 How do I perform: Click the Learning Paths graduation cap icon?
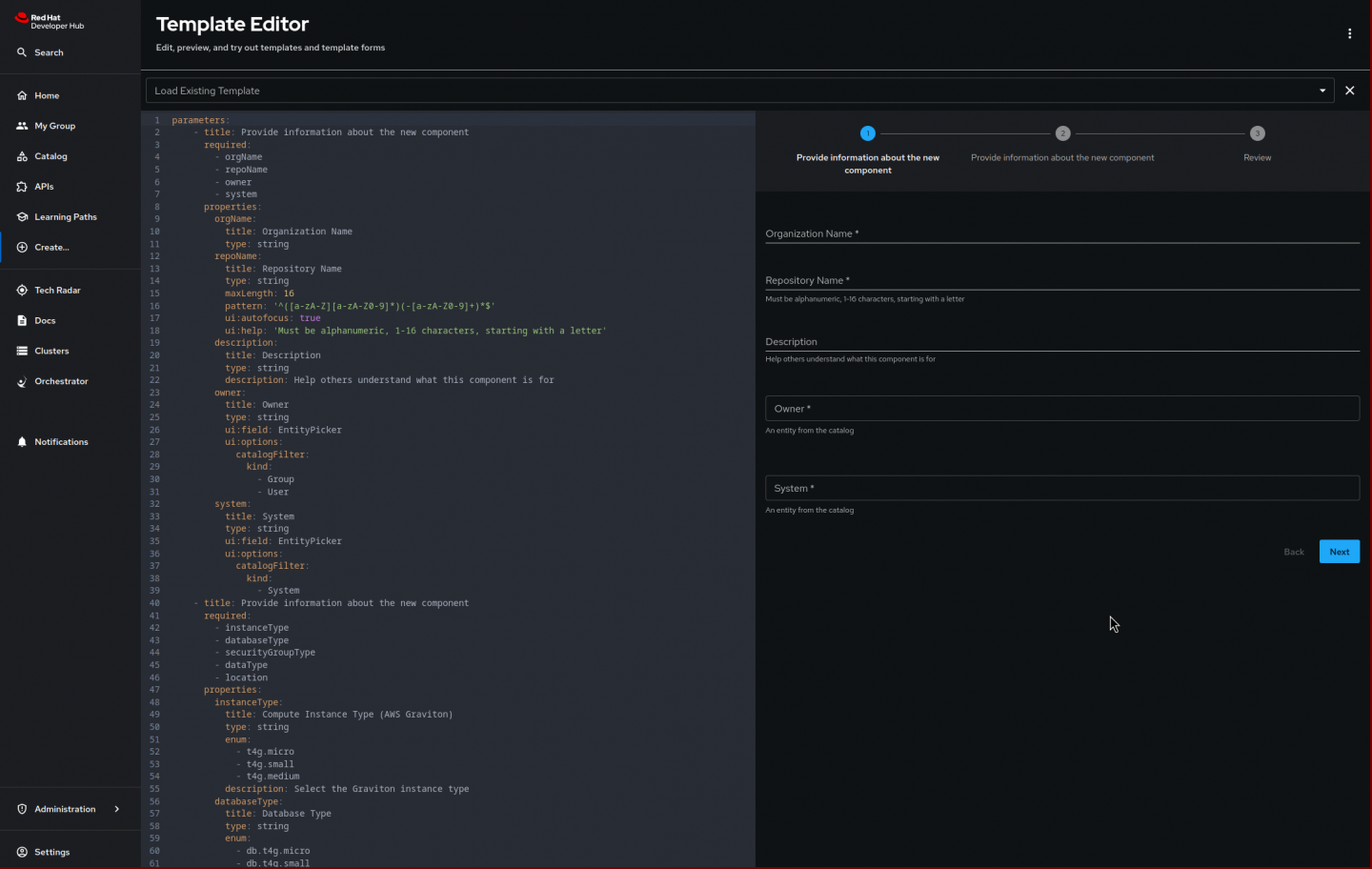tap(22, 217)
